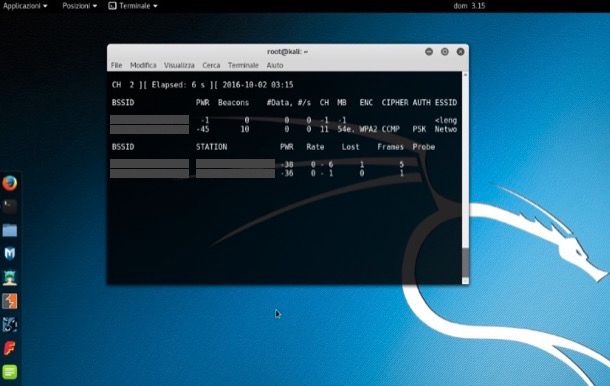Click the 54e. MB value

[346, 129]
